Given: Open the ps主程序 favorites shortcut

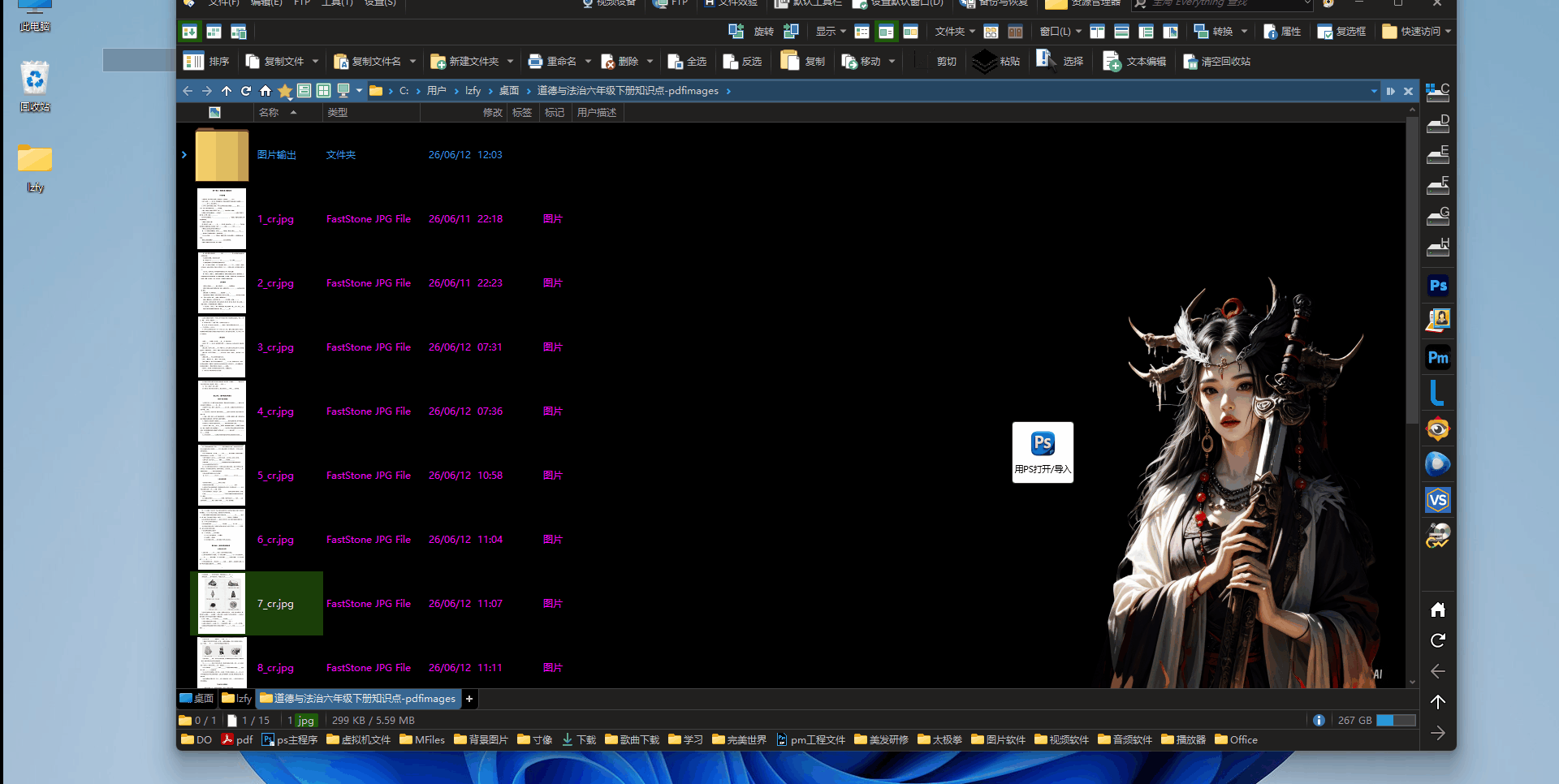Looking at the screenshot, I should click(290, 740).
